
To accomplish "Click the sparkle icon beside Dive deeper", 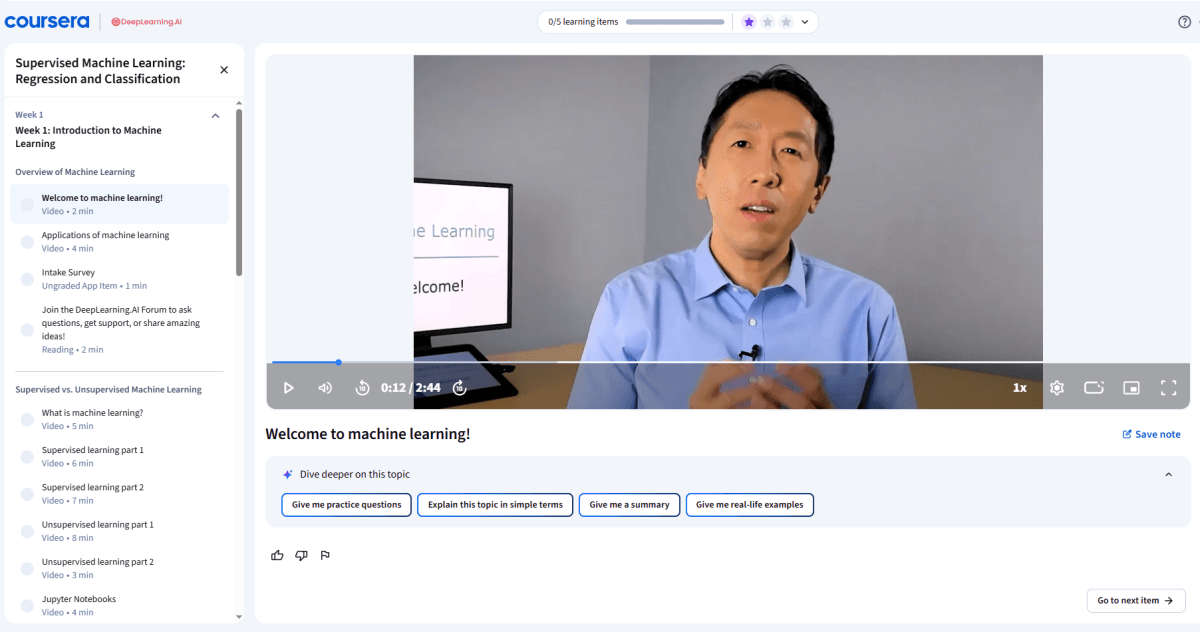I will click(288, 475).
